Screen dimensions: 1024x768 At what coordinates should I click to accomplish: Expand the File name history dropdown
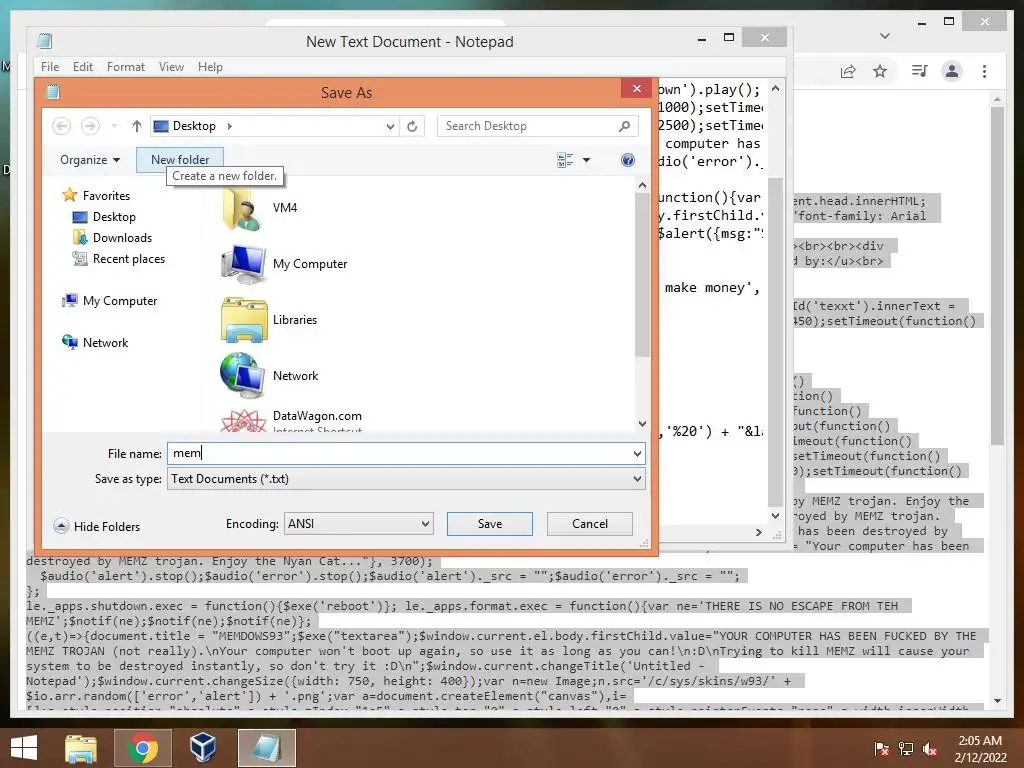[637, 454]
